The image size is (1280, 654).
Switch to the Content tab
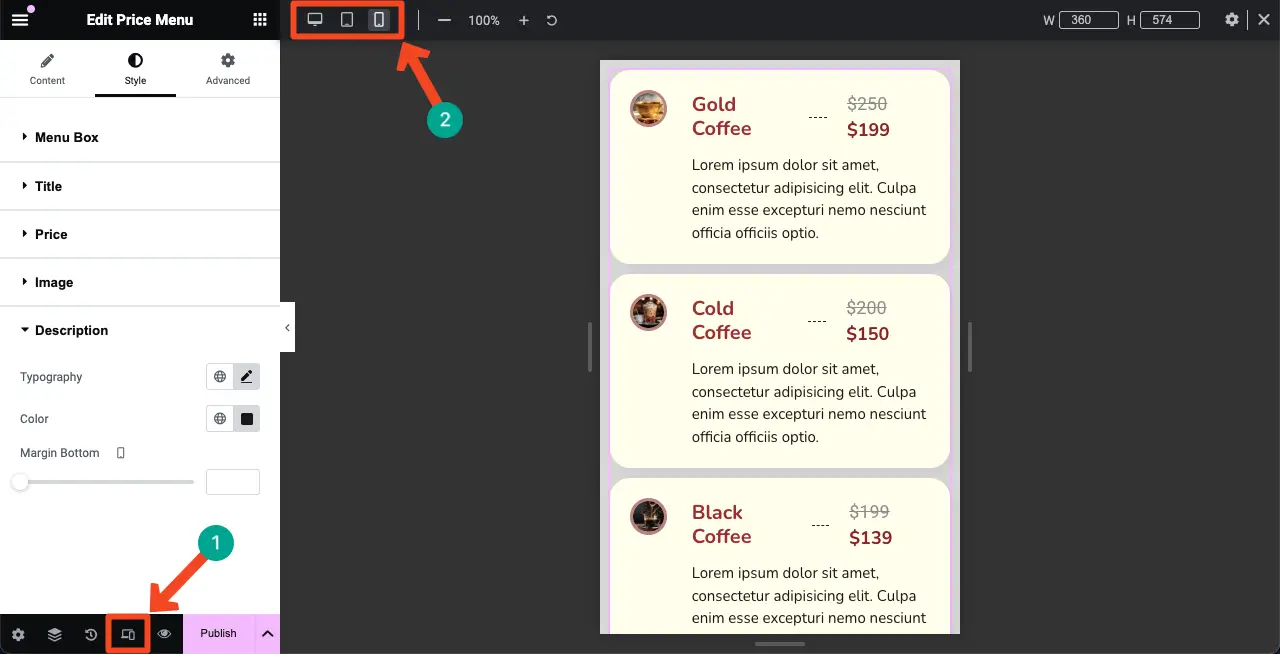coord(47,70)
